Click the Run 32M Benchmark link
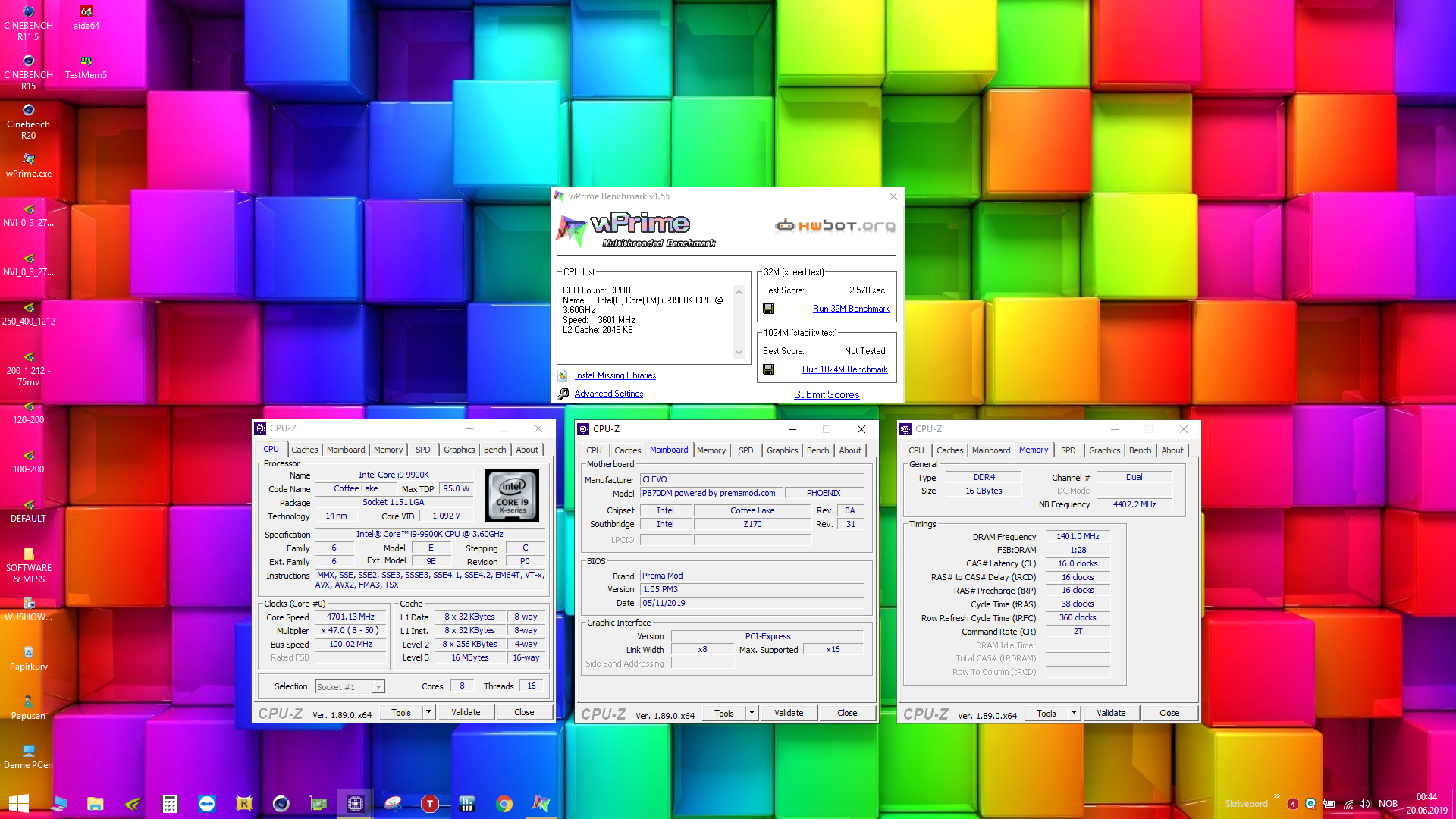 pyautogui.click(x=851, y=309)
